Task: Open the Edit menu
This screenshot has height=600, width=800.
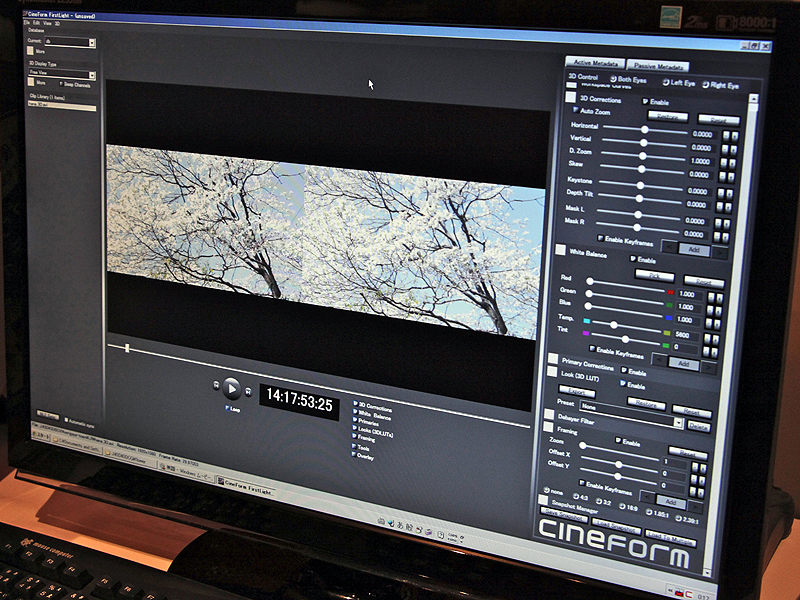Action: point(36,23)
